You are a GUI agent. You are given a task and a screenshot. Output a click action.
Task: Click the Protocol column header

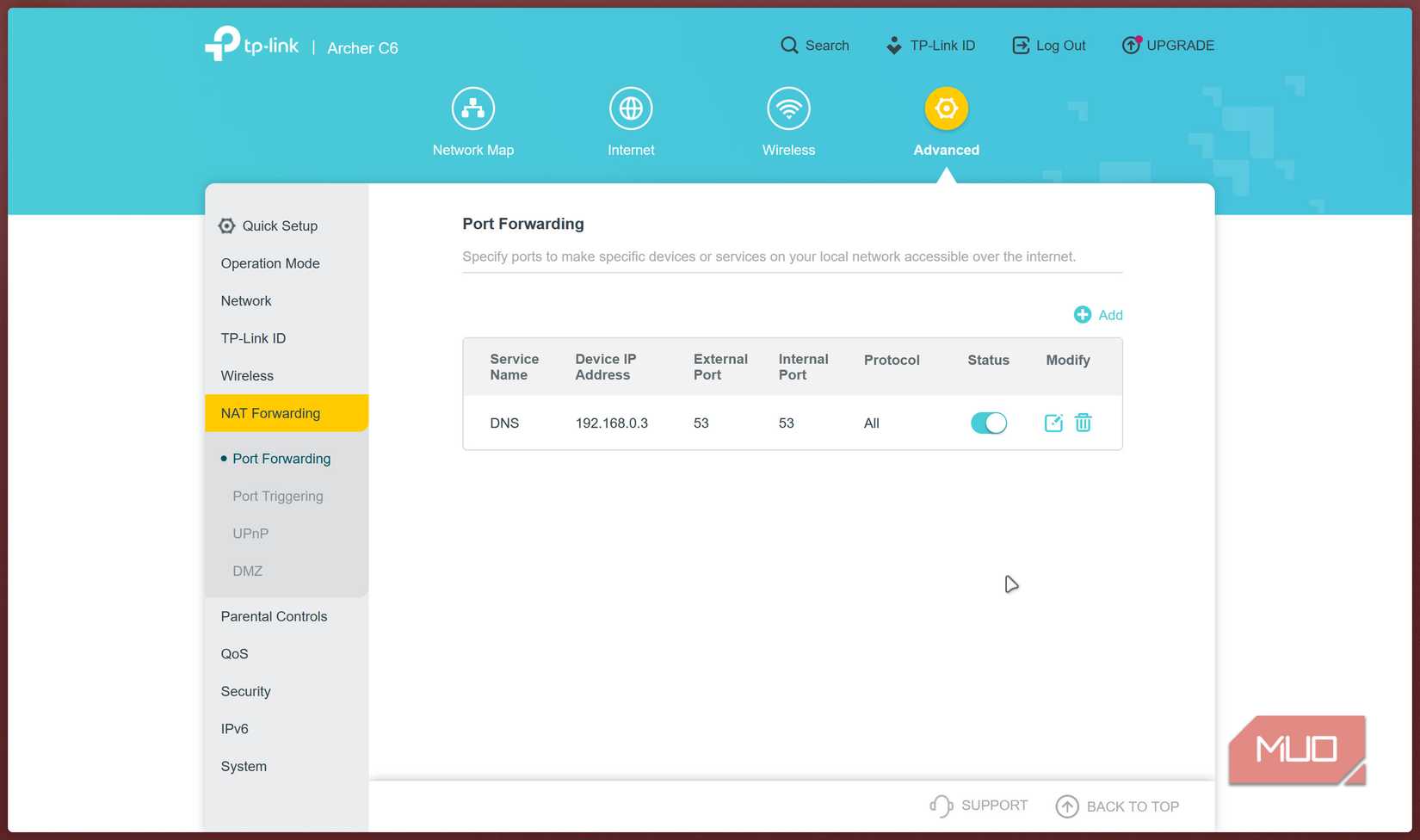point(892,360)
